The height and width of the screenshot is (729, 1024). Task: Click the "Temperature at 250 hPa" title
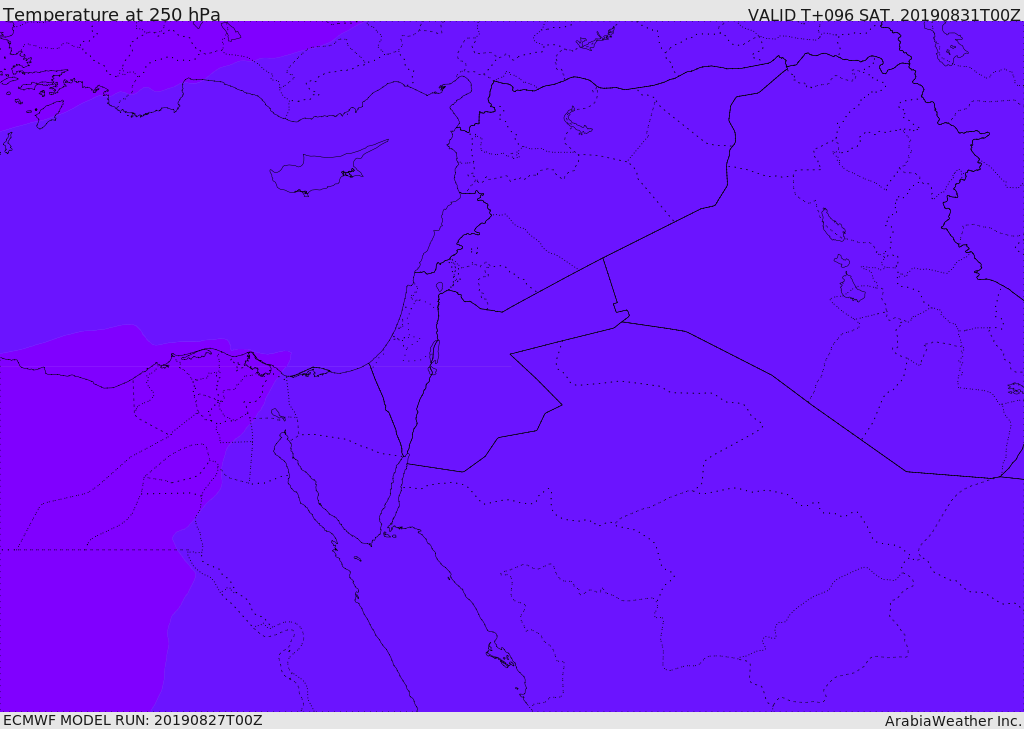111,15
